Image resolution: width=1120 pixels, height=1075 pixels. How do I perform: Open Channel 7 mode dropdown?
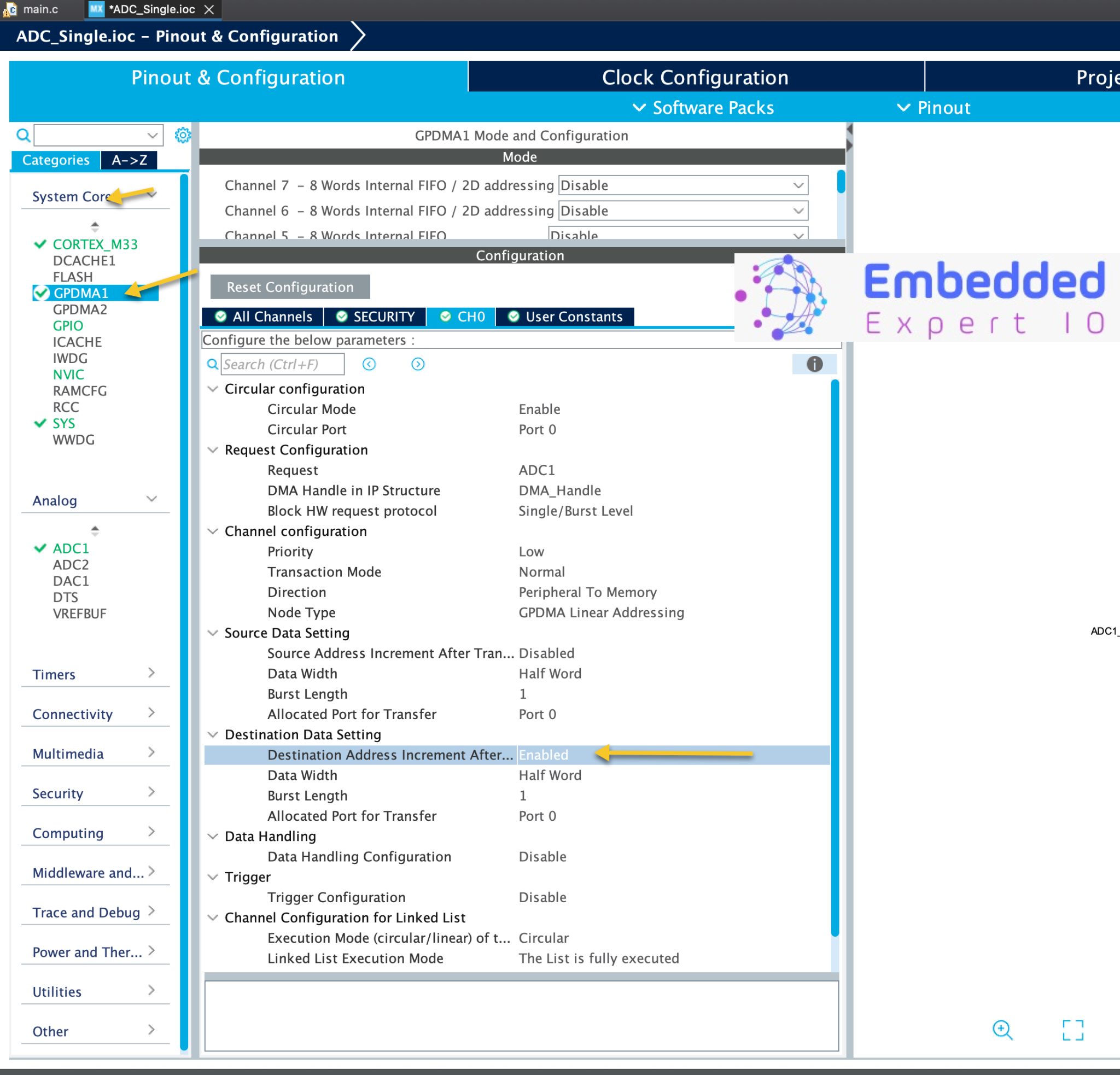click(x=682, y=186)
